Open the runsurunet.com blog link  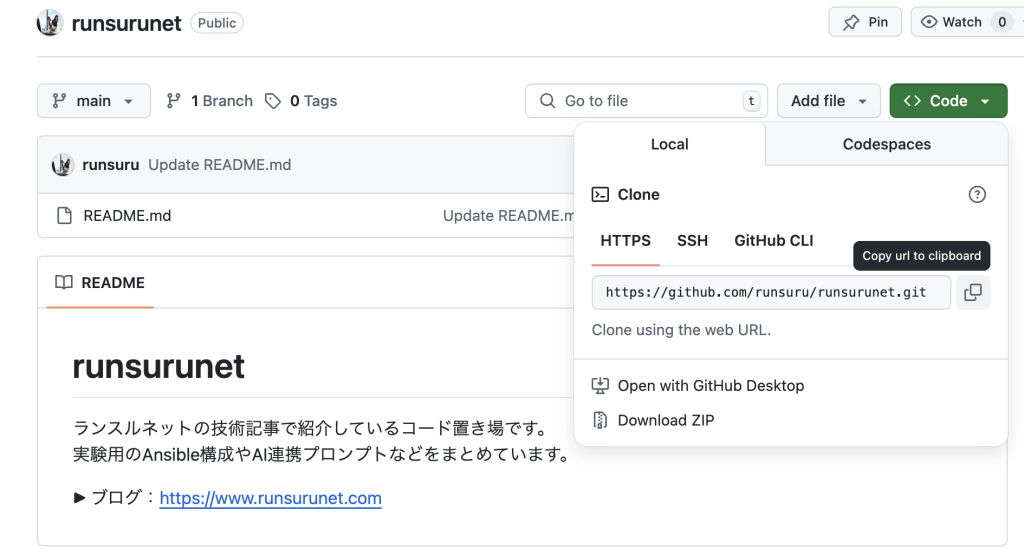[x=270, y=498]
